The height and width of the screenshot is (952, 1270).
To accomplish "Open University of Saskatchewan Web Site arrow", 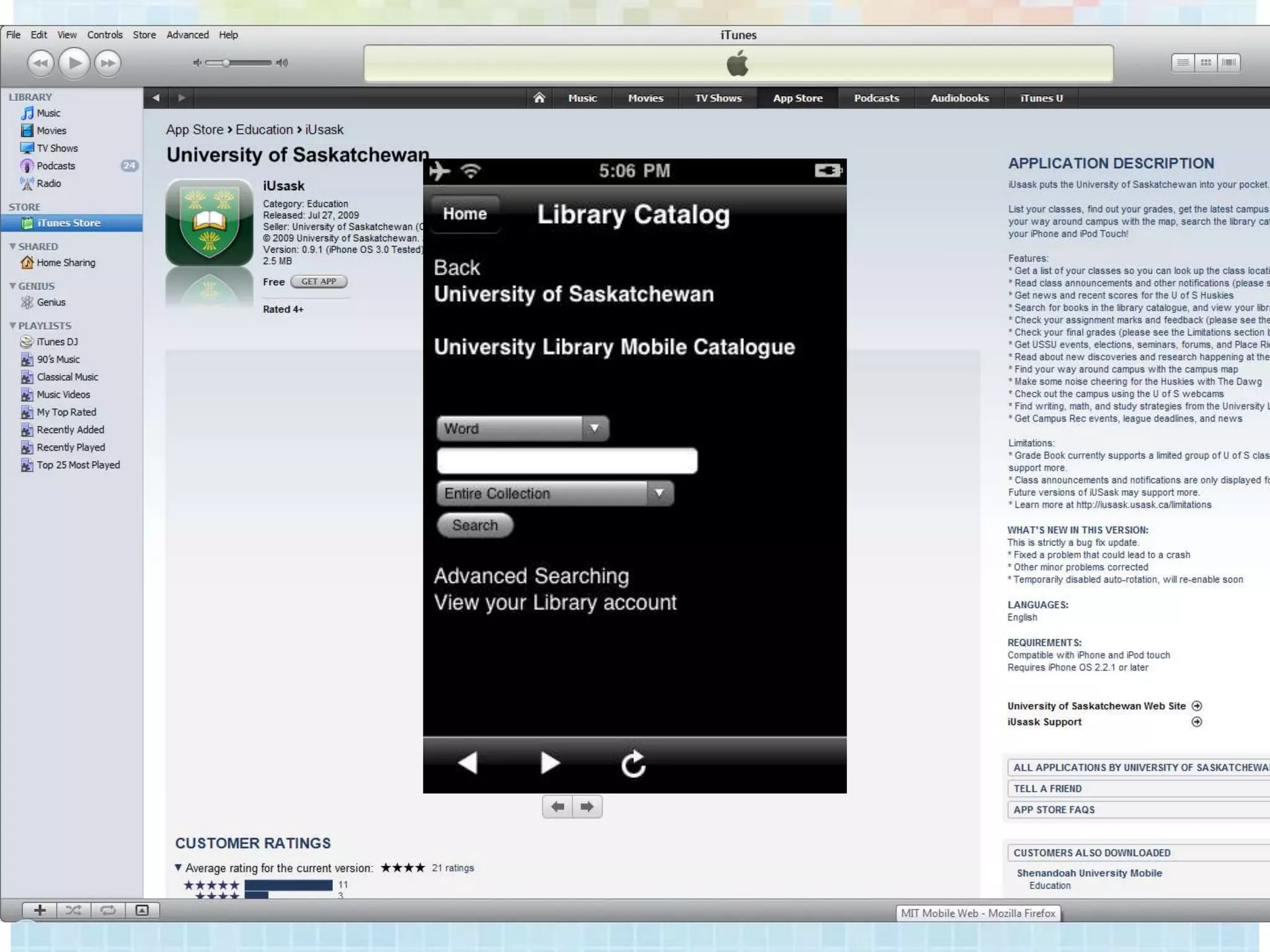I will coord(1197,706).
